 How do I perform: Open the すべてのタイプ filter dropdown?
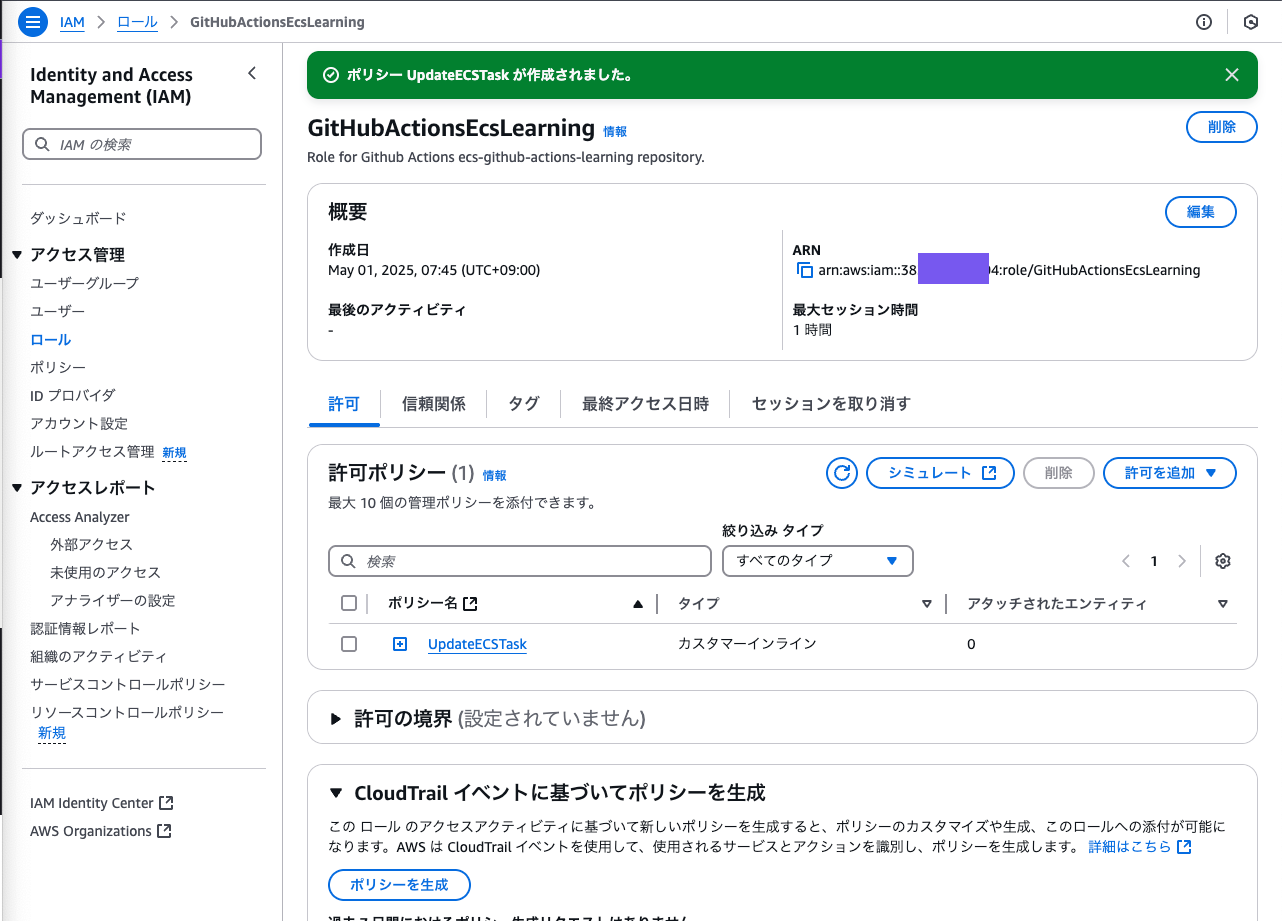coord(817,561)
